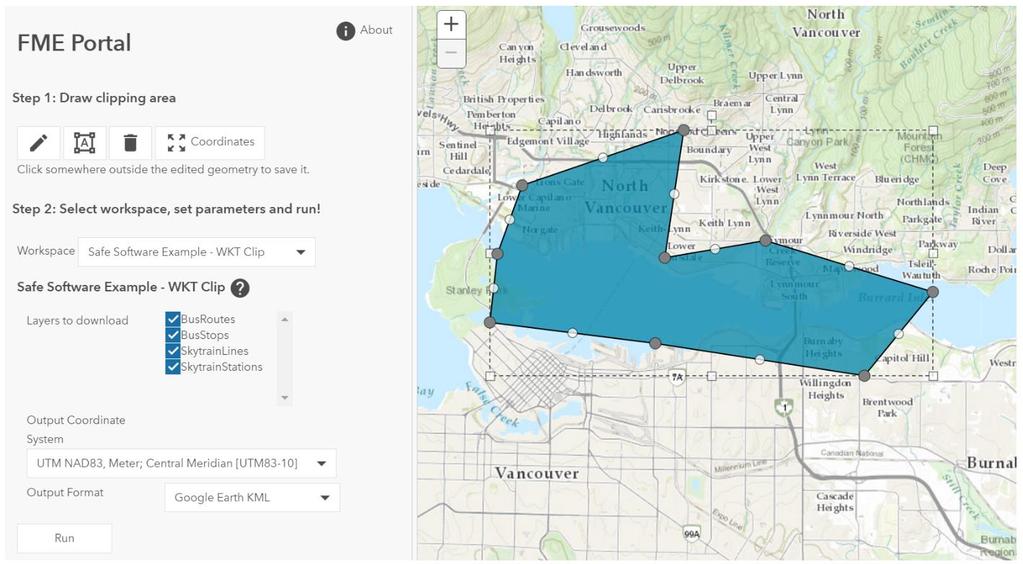Click the Brentwood Park map label
Image resolution: width=1023 pixels, height=564 pixels.
pos(887,407)
